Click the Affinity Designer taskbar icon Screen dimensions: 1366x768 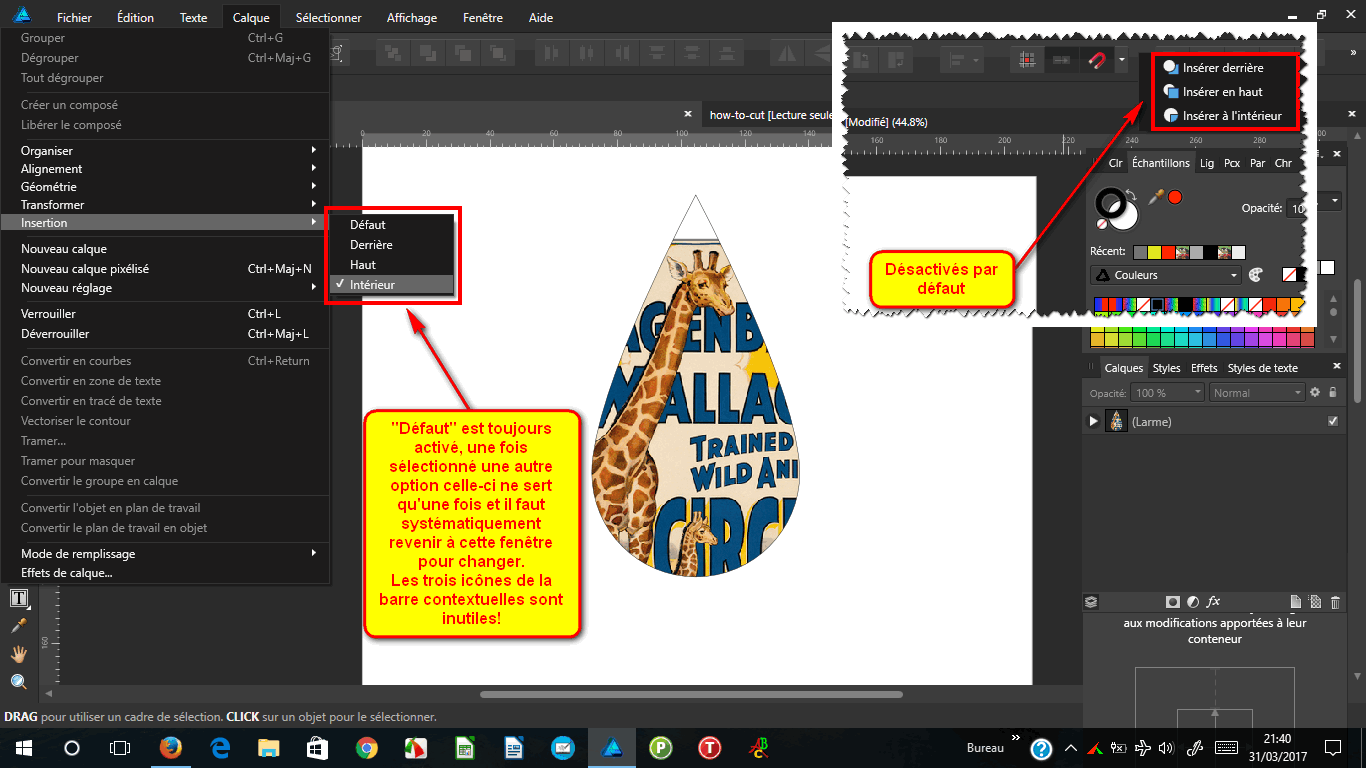611,747
